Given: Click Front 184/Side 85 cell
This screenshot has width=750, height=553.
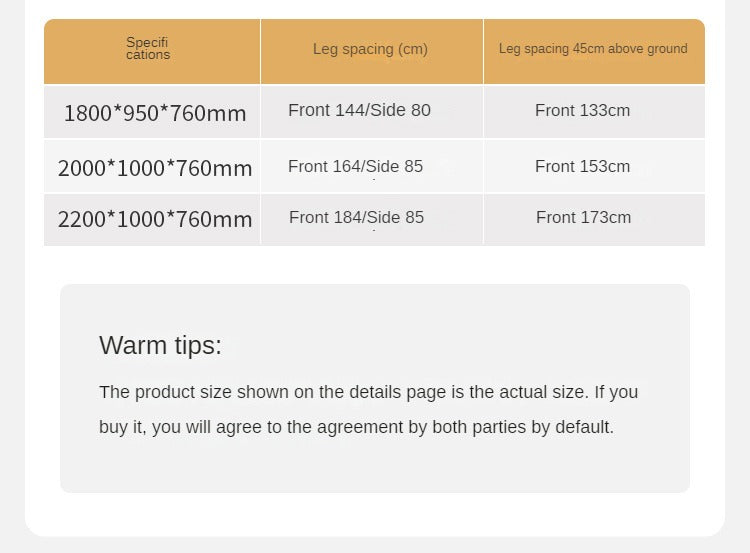Looking at the screenshot, I should pyautogui.click(x=372, y=220).
